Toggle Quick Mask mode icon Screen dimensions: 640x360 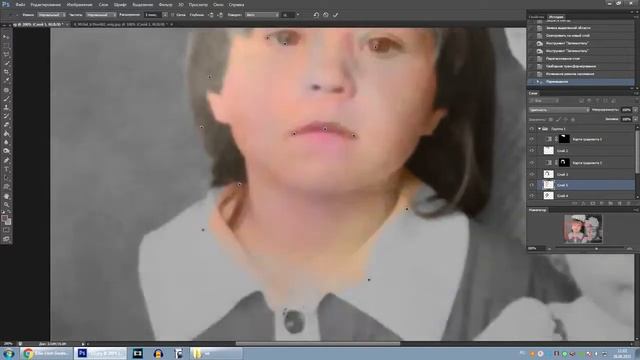tap(6, 231)
